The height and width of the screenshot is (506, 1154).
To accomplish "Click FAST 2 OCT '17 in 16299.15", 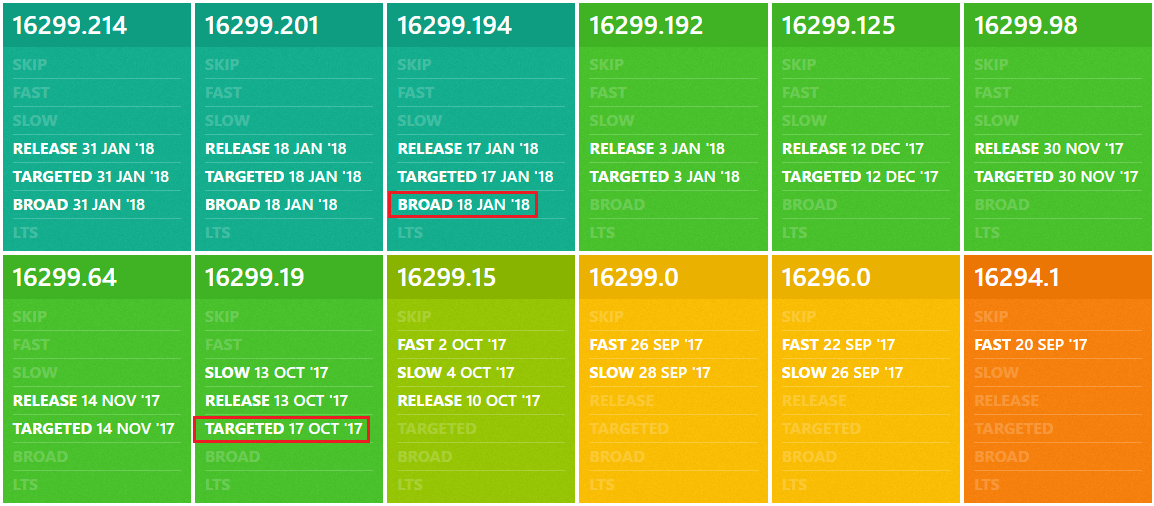I will [x=452, y=345].
